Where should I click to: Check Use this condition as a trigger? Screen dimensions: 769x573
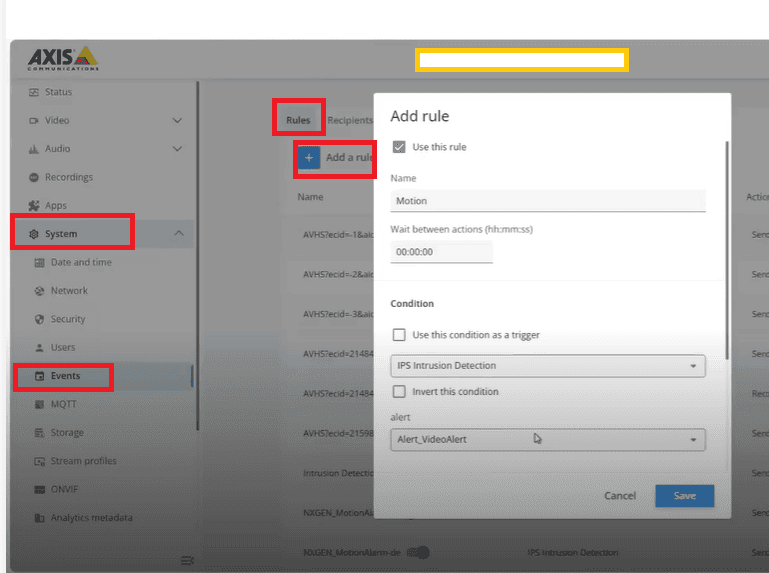(x=399, y=335)
